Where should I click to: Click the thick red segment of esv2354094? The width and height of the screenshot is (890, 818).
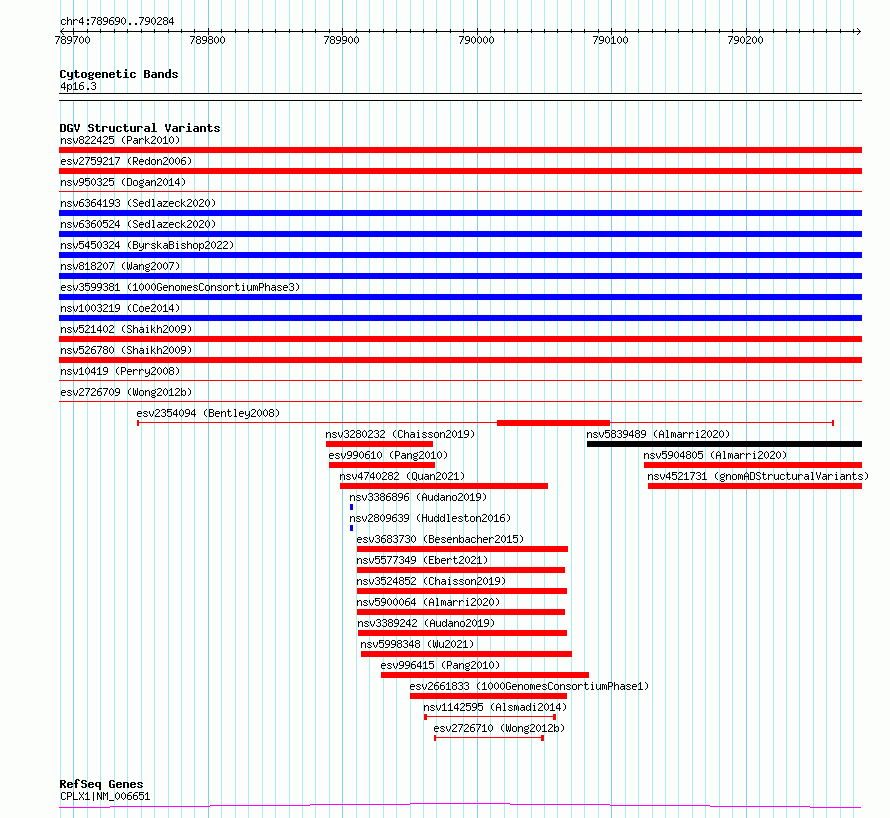point(553,423)
